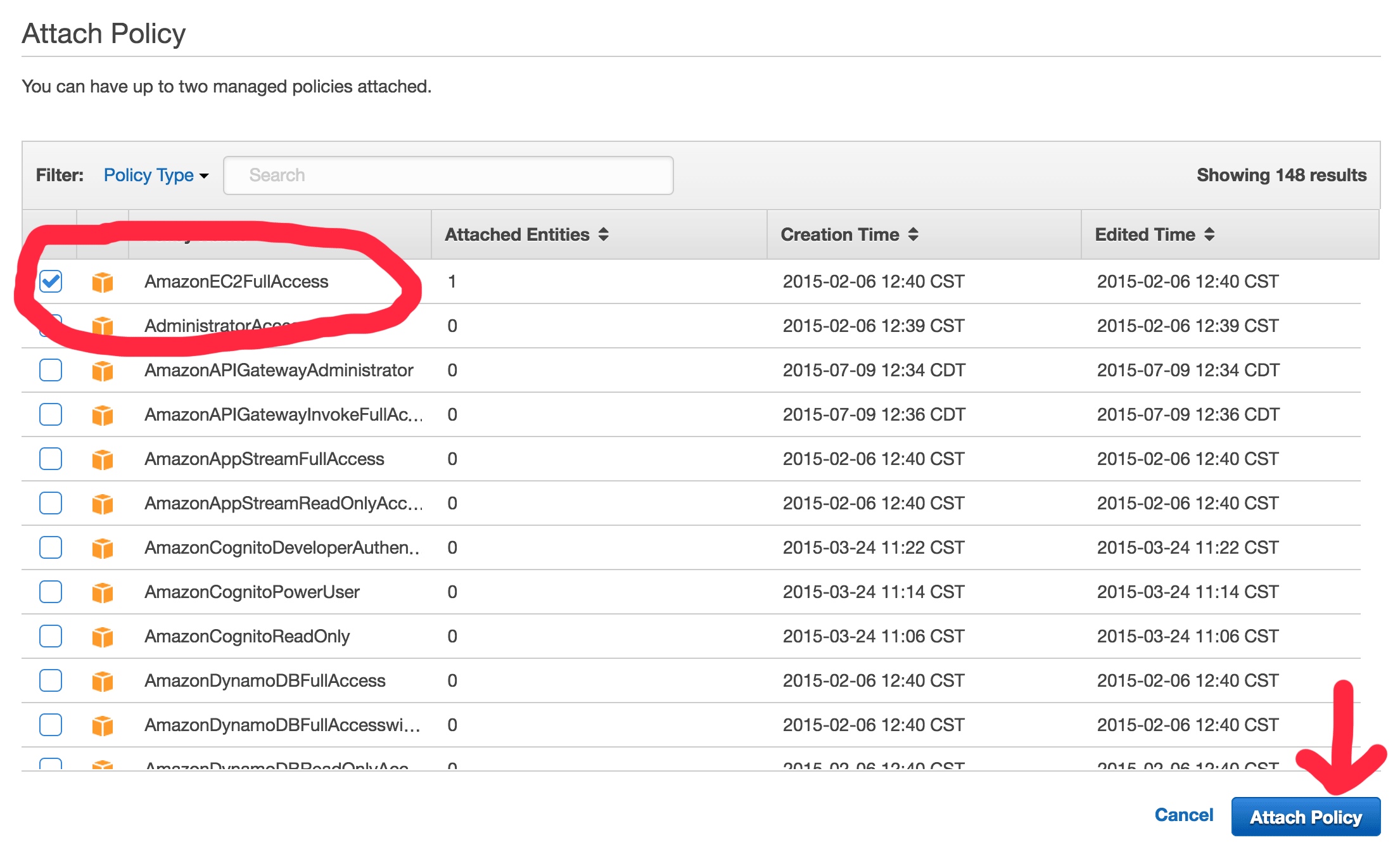Click creation time 2015-03-24 11:06 CST
Screen dimensions: 1400x854
coord(874,637)
